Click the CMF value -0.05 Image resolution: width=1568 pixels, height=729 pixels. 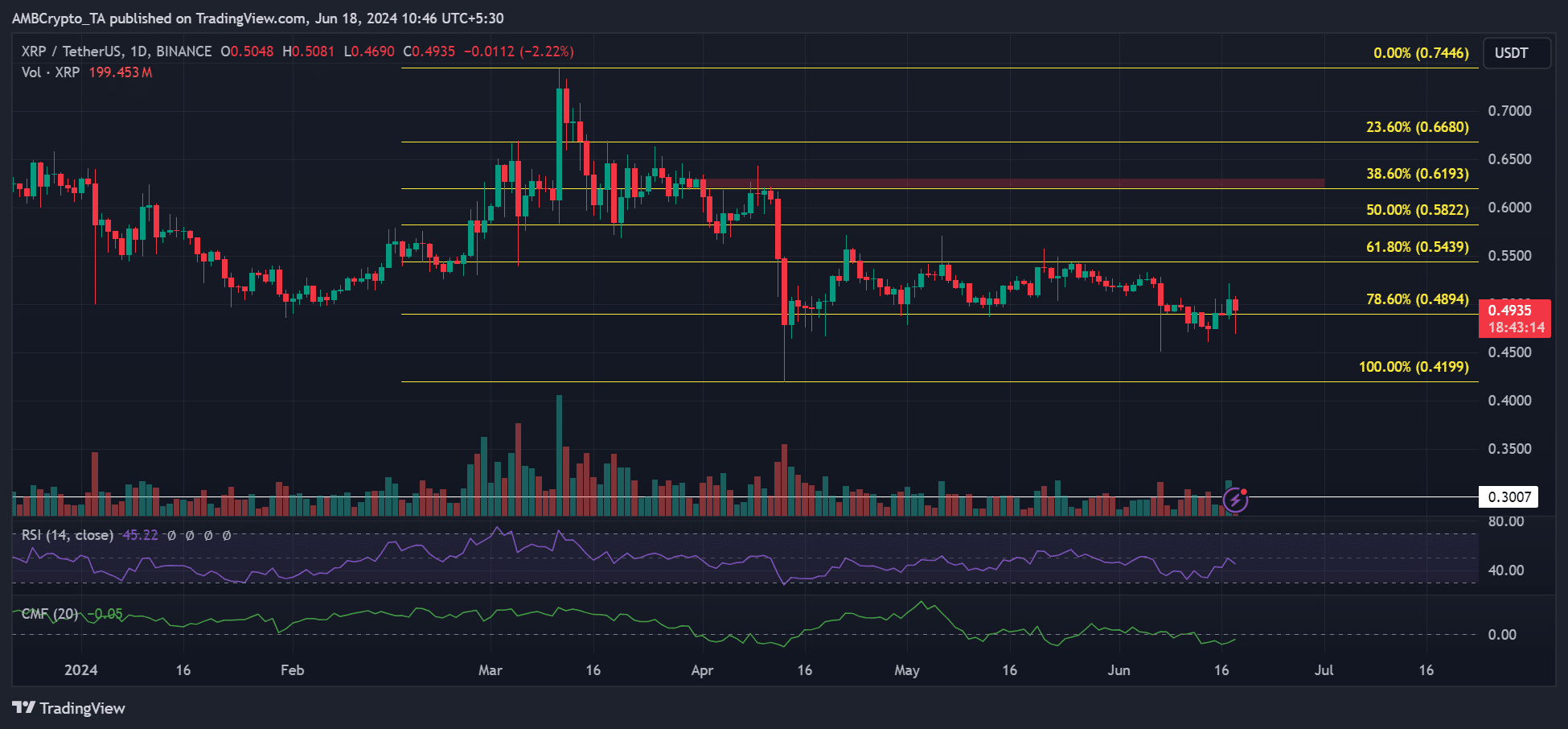(x=105, y=614)
